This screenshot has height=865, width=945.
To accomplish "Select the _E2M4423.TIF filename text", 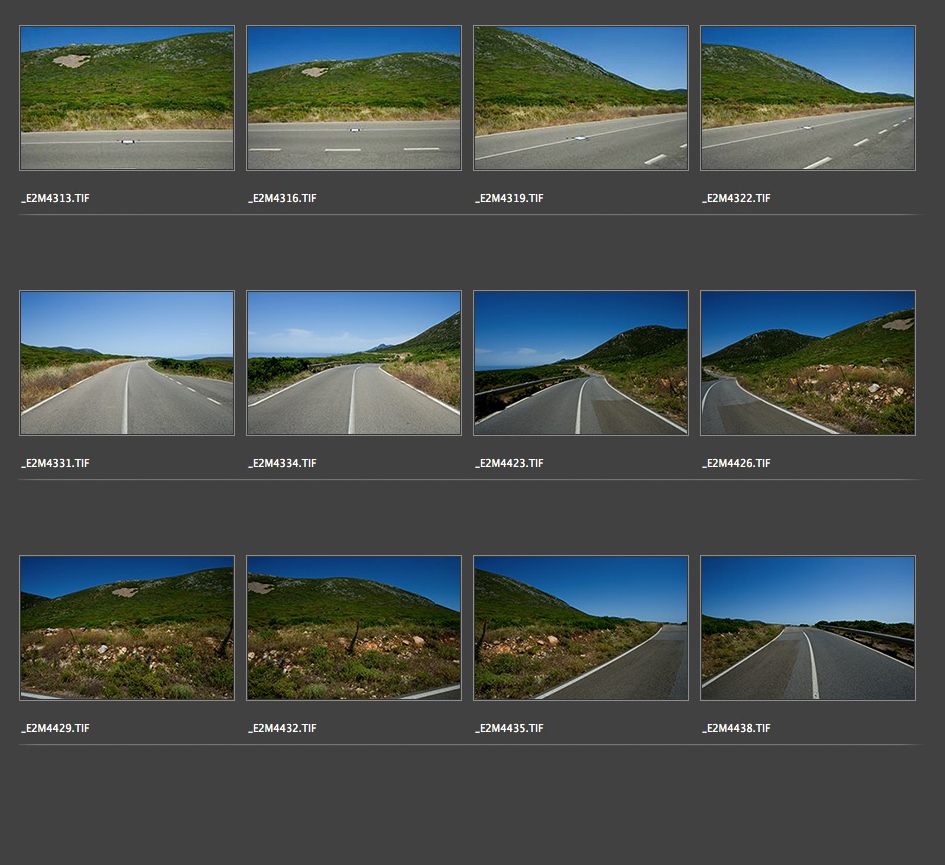I will [x=510, y=464].
